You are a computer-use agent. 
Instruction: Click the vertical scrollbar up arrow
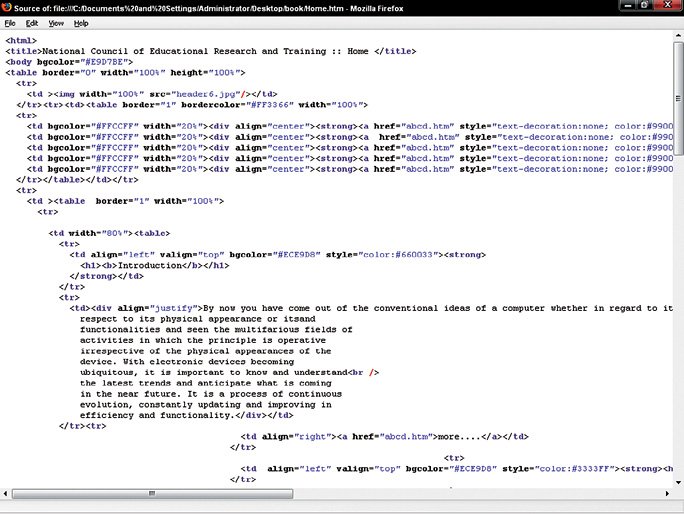tap(678, 36)
